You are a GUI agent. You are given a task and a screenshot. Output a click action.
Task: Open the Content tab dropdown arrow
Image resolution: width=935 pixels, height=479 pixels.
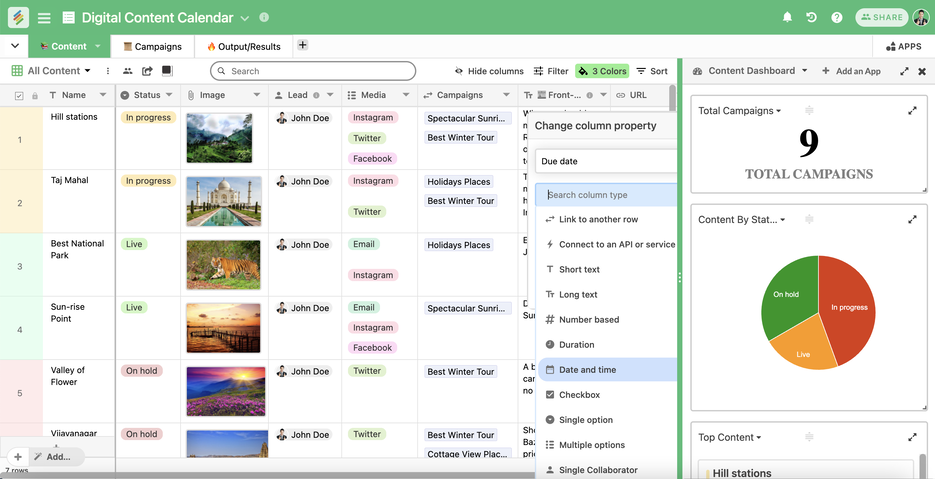point(98,46)
